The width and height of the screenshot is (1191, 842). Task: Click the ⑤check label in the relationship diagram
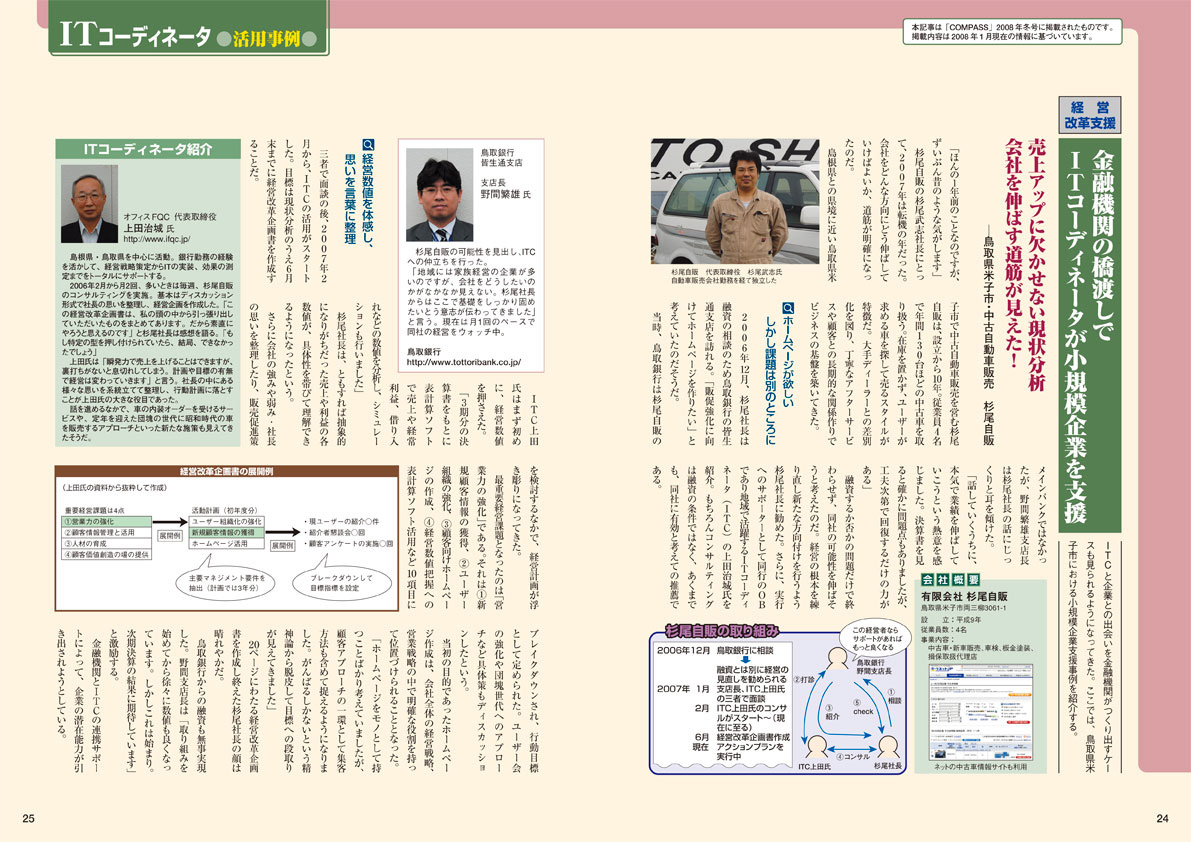863,708
